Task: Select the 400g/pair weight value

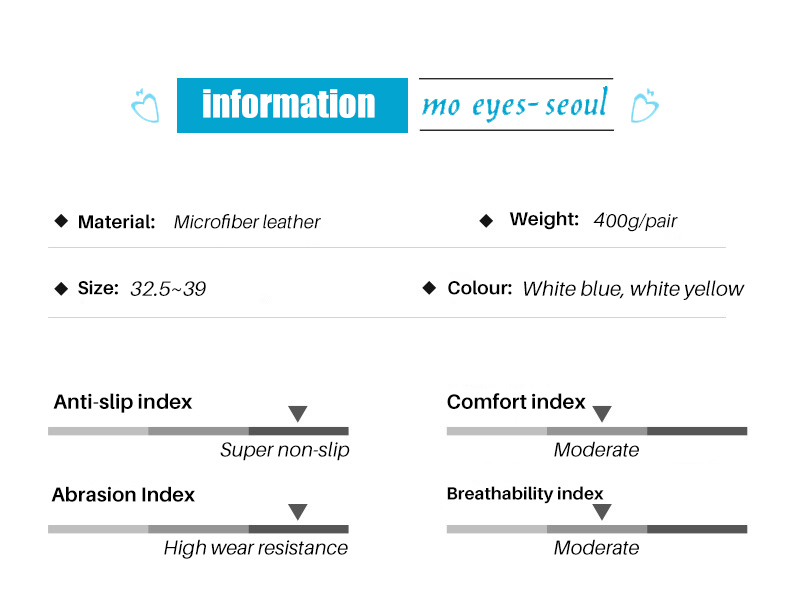Action: coord(635,221)
